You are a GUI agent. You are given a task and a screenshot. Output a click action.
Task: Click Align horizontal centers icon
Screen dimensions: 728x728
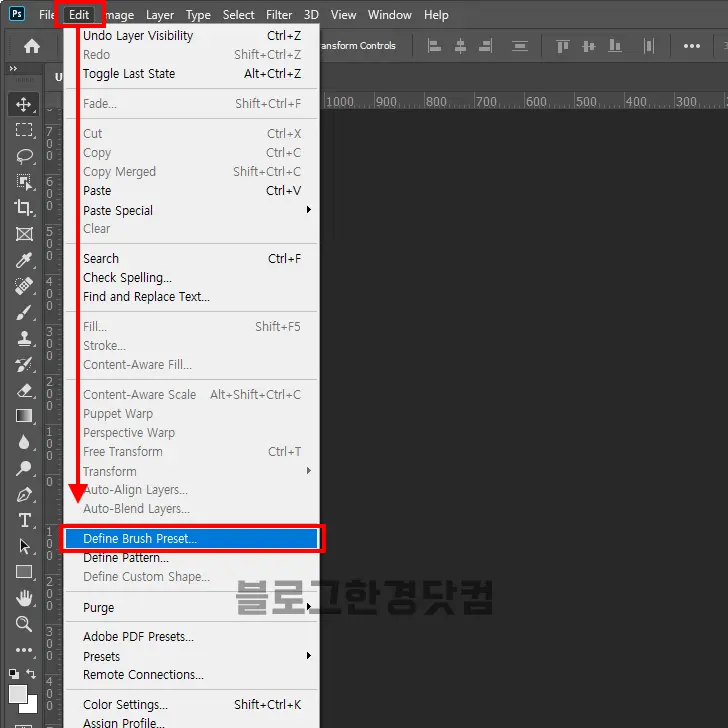point(460,46)
